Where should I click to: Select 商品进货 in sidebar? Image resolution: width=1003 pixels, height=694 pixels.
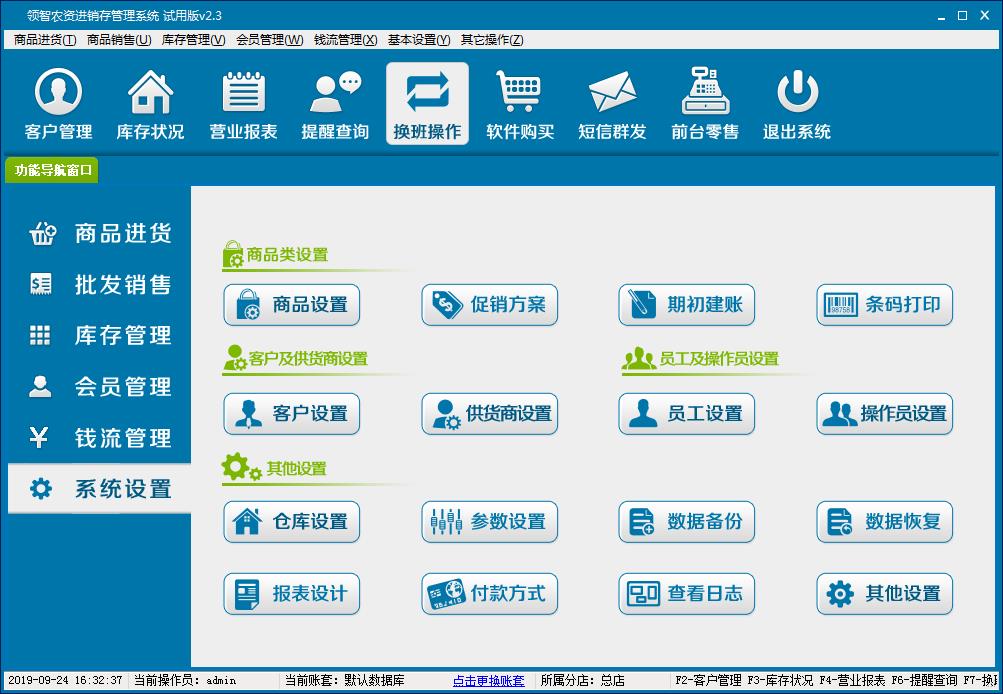[100, 233]
